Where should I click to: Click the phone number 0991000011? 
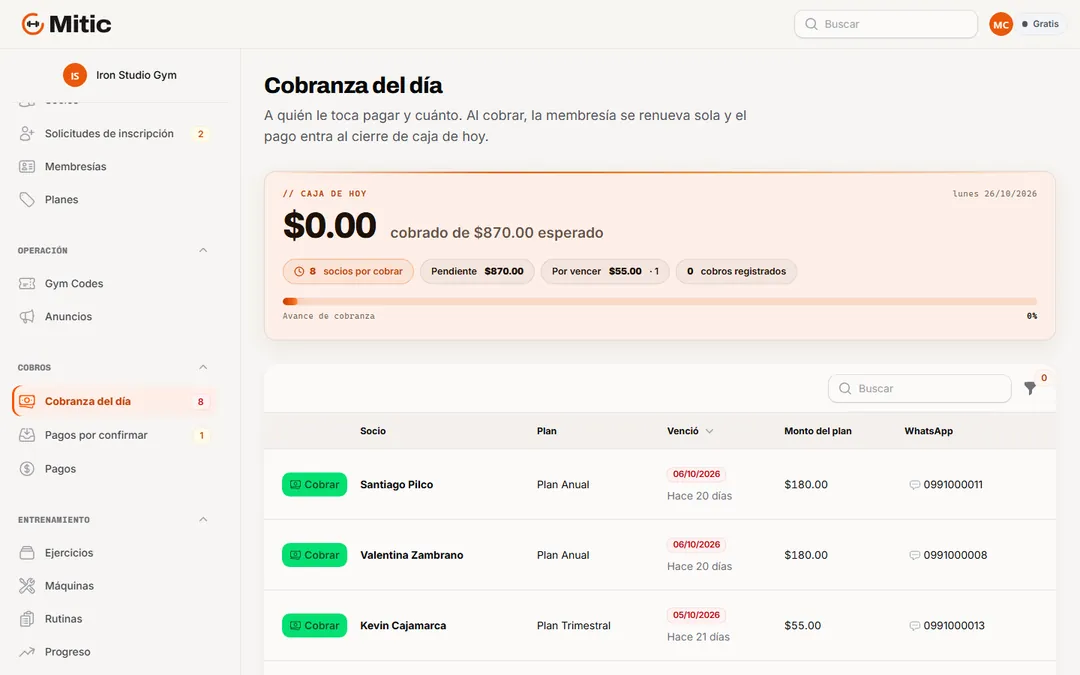[x=953, y=485]
